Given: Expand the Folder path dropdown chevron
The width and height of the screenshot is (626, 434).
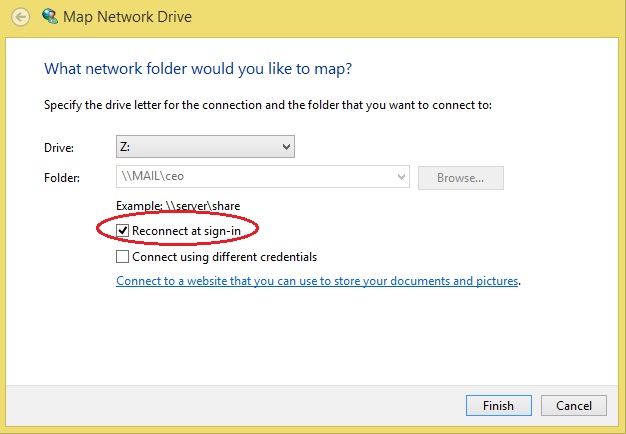Looking at the screenshot, I should coord(401,176).
